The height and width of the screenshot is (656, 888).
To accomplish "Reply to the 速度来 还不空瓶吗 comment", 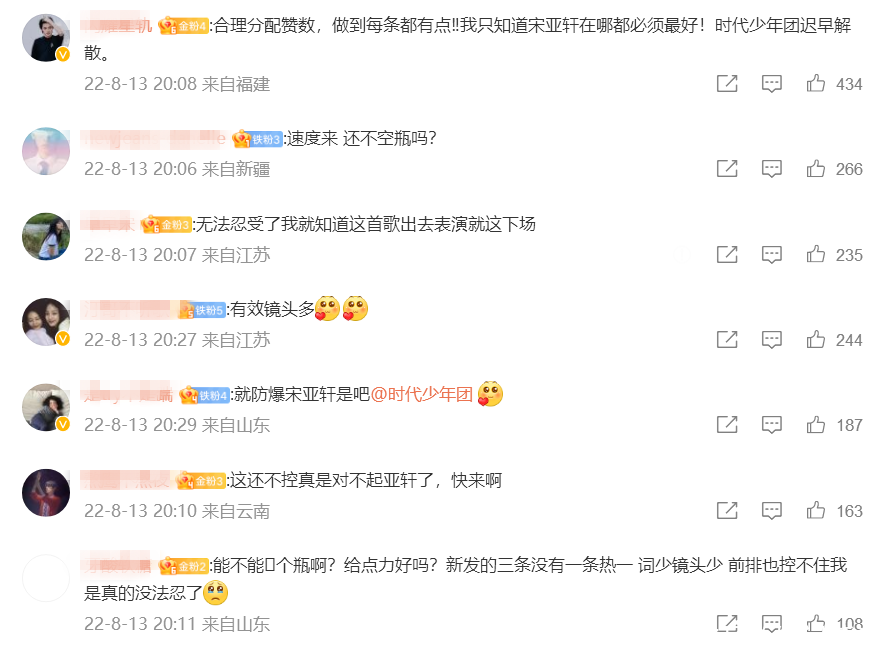I will 771,169.
